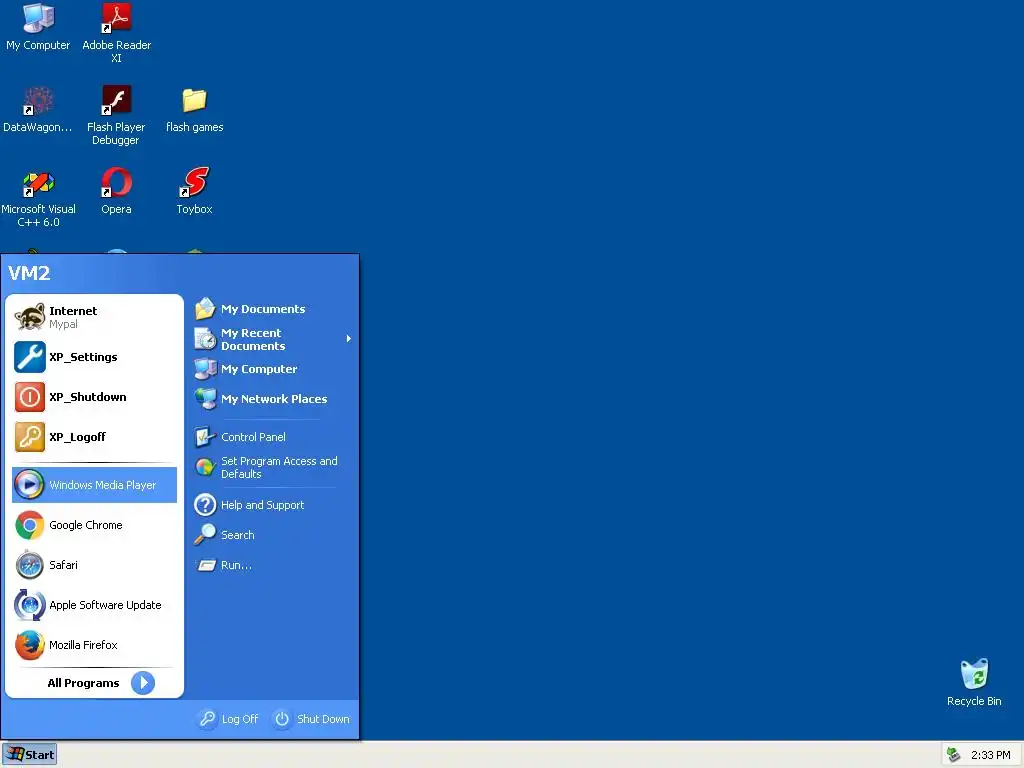Viewport: 1024px width, 768px height.
Task: Click the Shut Down button
Action: [x=312, y=718]
